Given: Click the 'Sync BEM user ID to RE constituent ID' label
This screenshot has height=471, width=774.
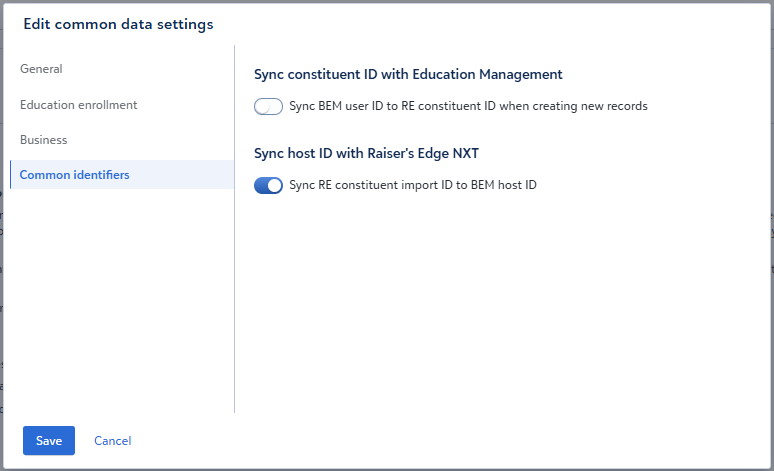Looking at the screenshot, I should 468,106.
